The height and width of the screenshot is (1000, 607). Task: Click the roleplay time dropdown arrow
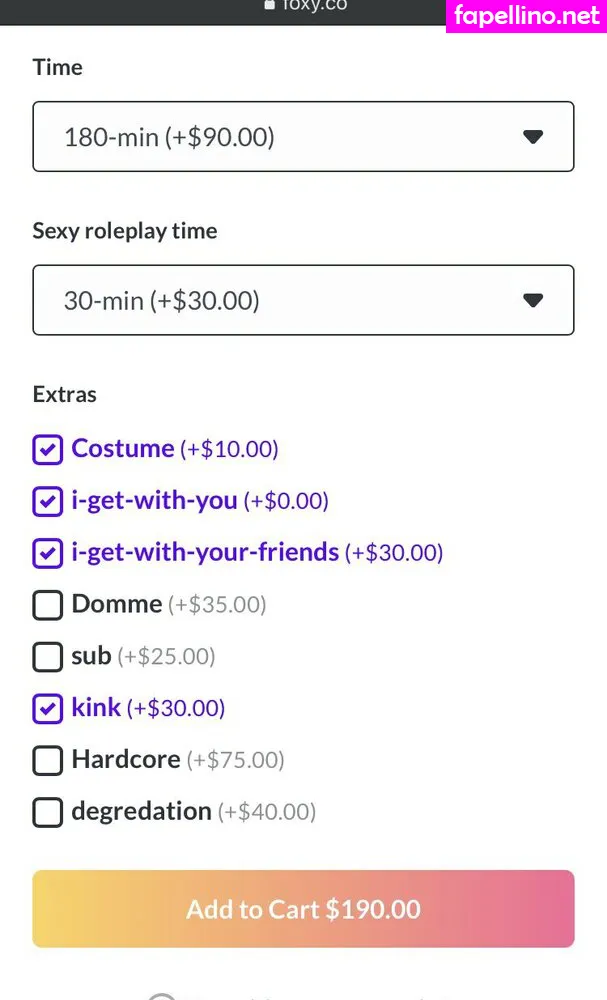click(x=533, y=300)
